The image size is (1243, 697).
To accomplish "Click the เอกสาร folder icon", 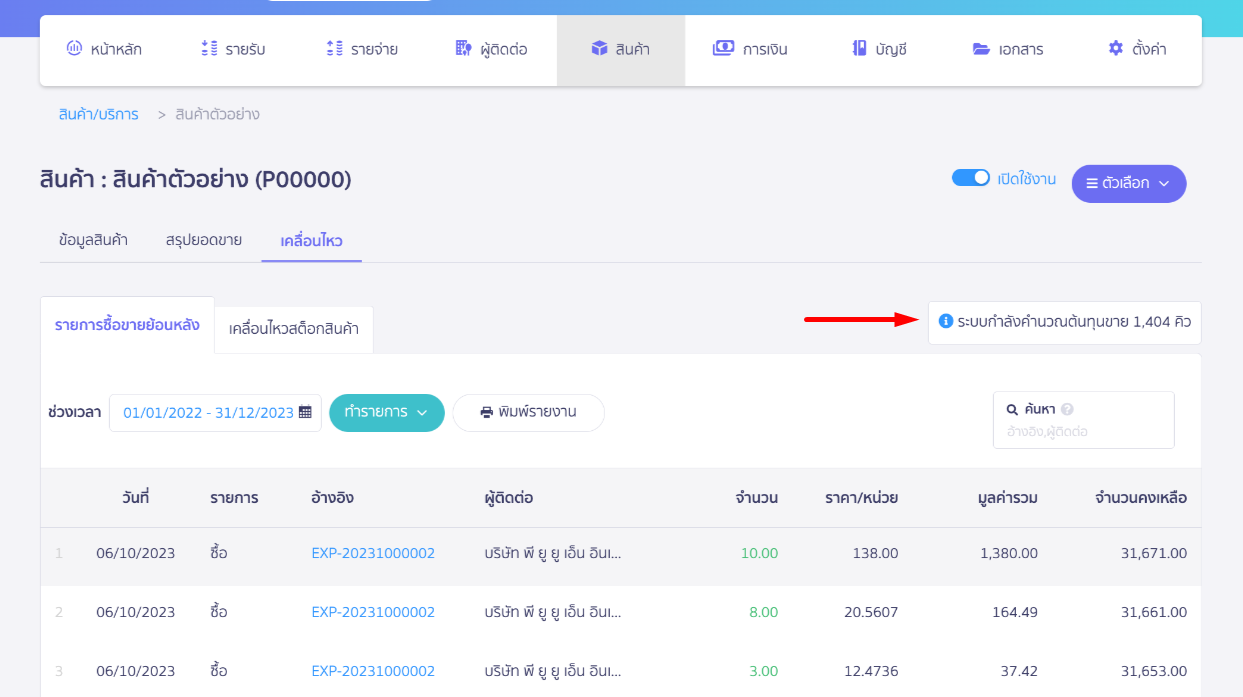I will click(981, 48).
